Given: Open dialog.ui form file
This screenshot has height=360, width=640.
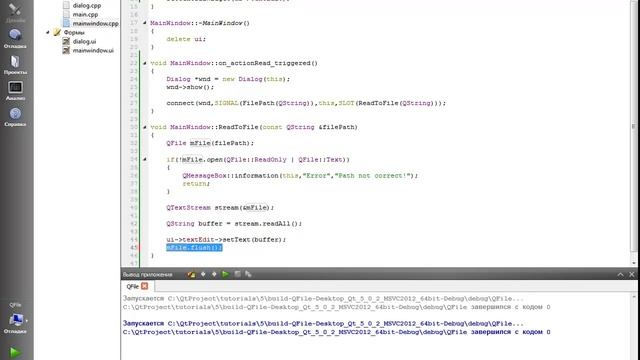Looking at the screenshot, I should [84, 41].
